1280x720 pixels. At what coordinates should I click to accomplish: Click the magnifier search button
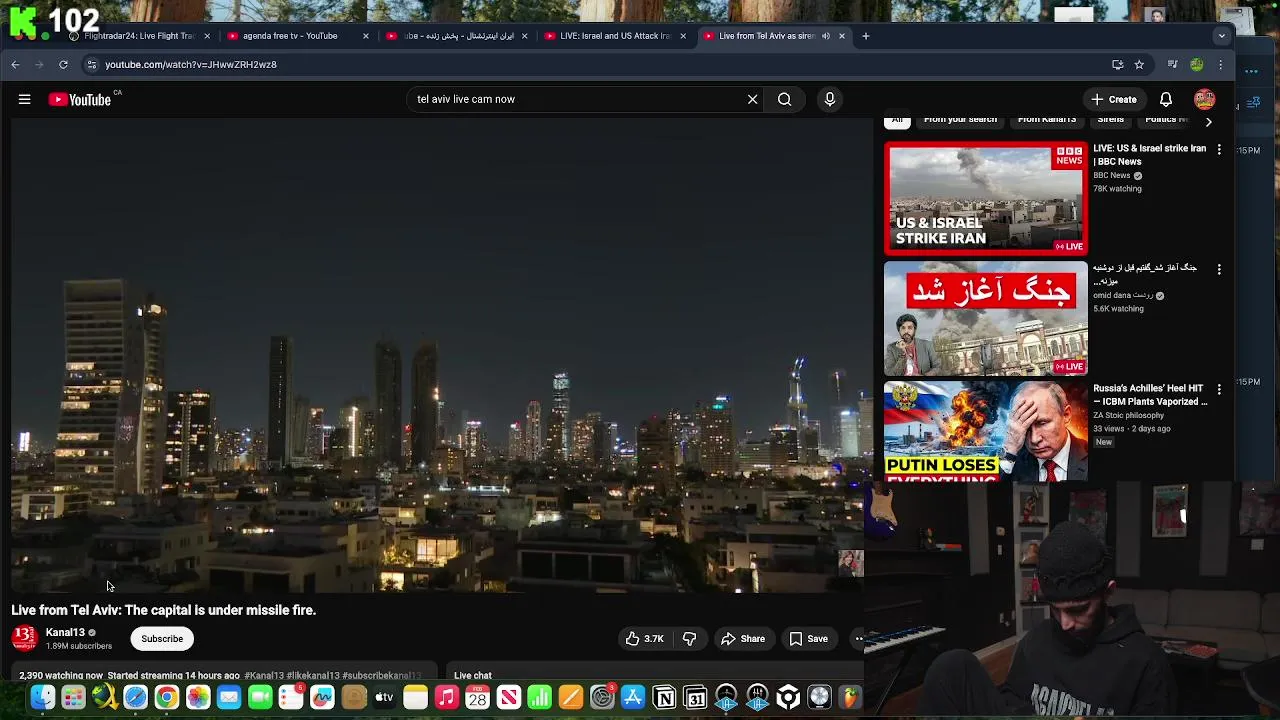click(x=785, y=99)
